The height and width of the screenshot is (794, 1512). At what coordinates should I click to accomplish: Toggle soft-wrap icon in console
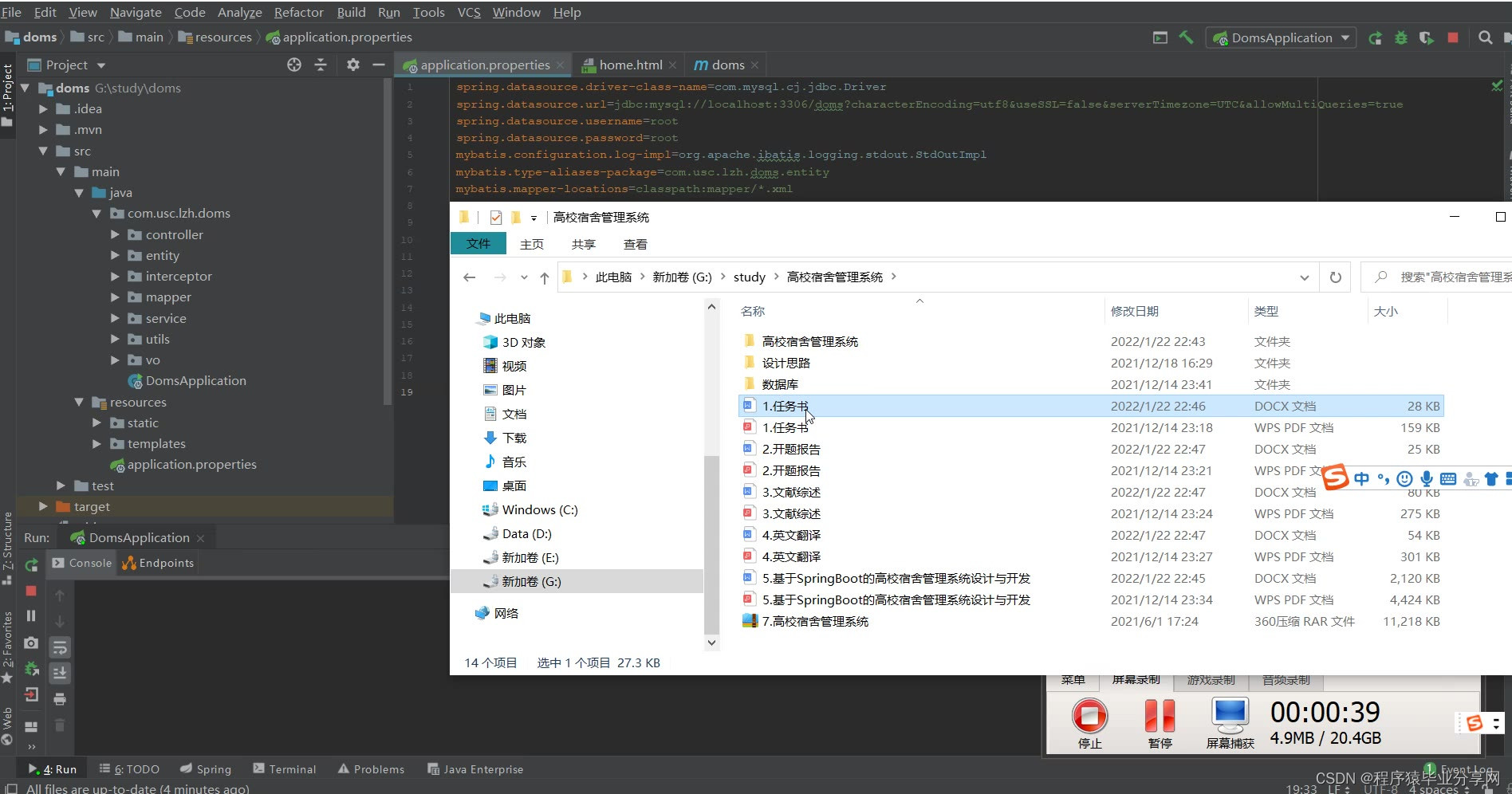[x=60, y=647]
